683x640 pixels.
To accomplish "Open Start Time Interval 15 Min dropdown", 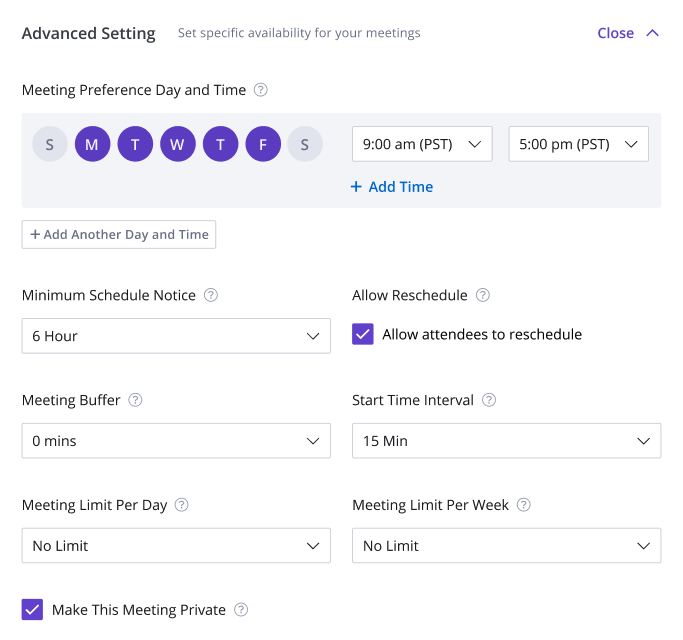I will tap(506, 441).
